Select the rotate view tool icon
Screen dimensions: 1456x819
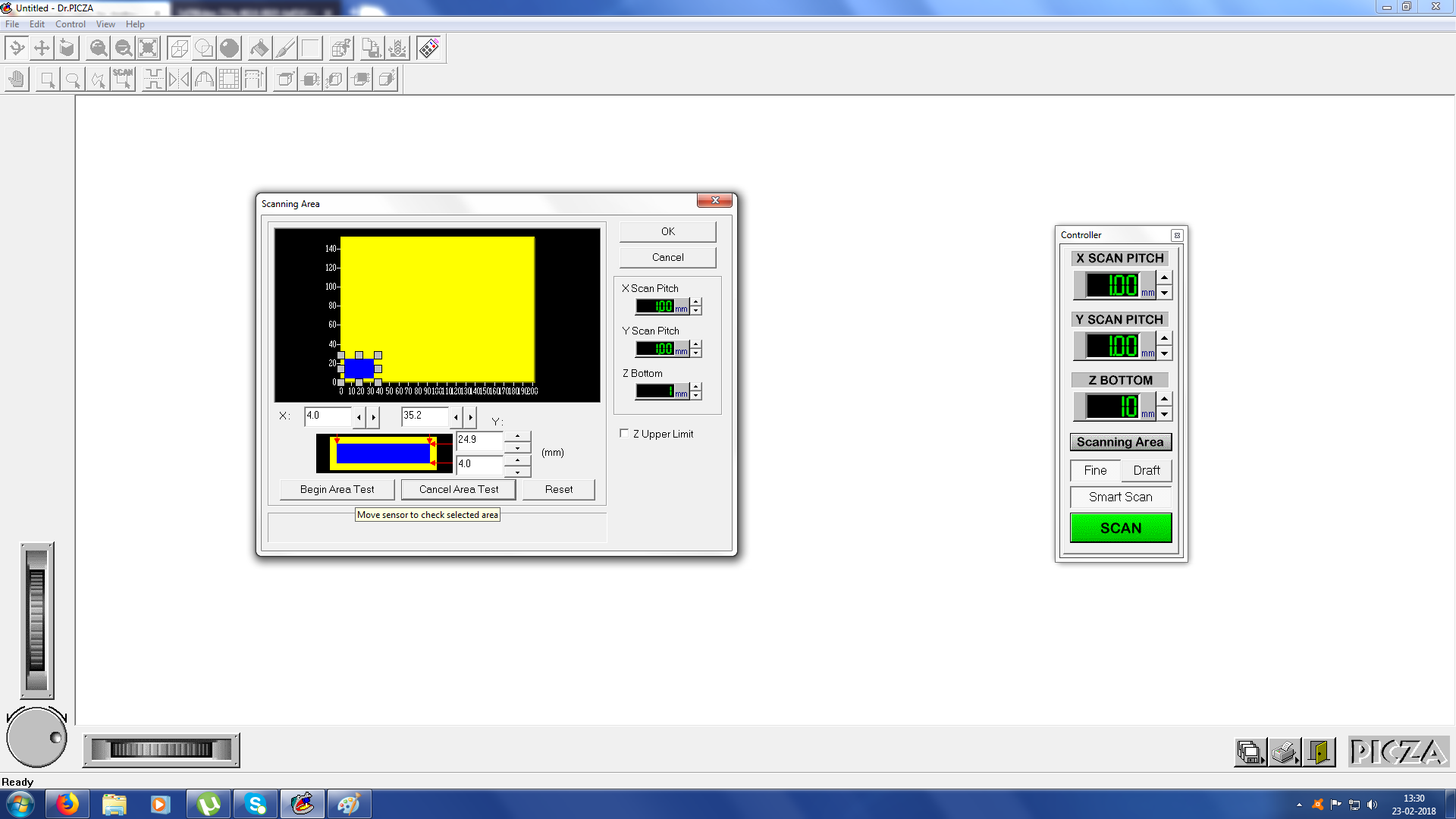coord(17,49)
